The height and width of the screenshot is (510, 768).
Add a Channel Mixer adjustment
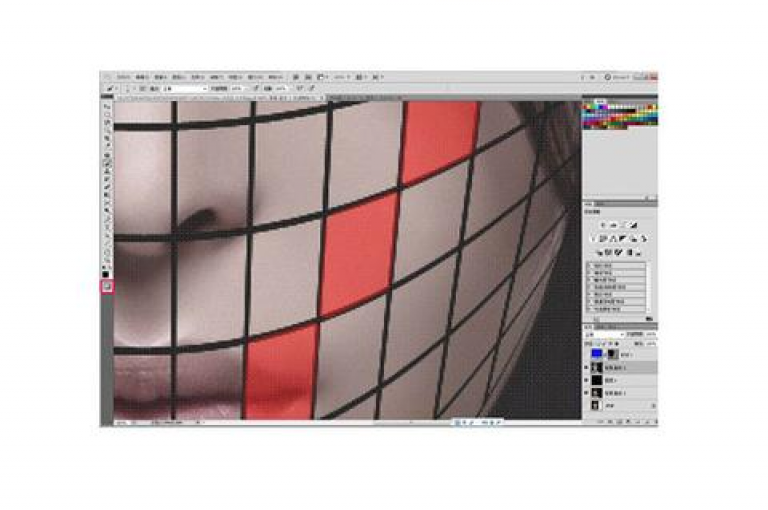point(644,238)
